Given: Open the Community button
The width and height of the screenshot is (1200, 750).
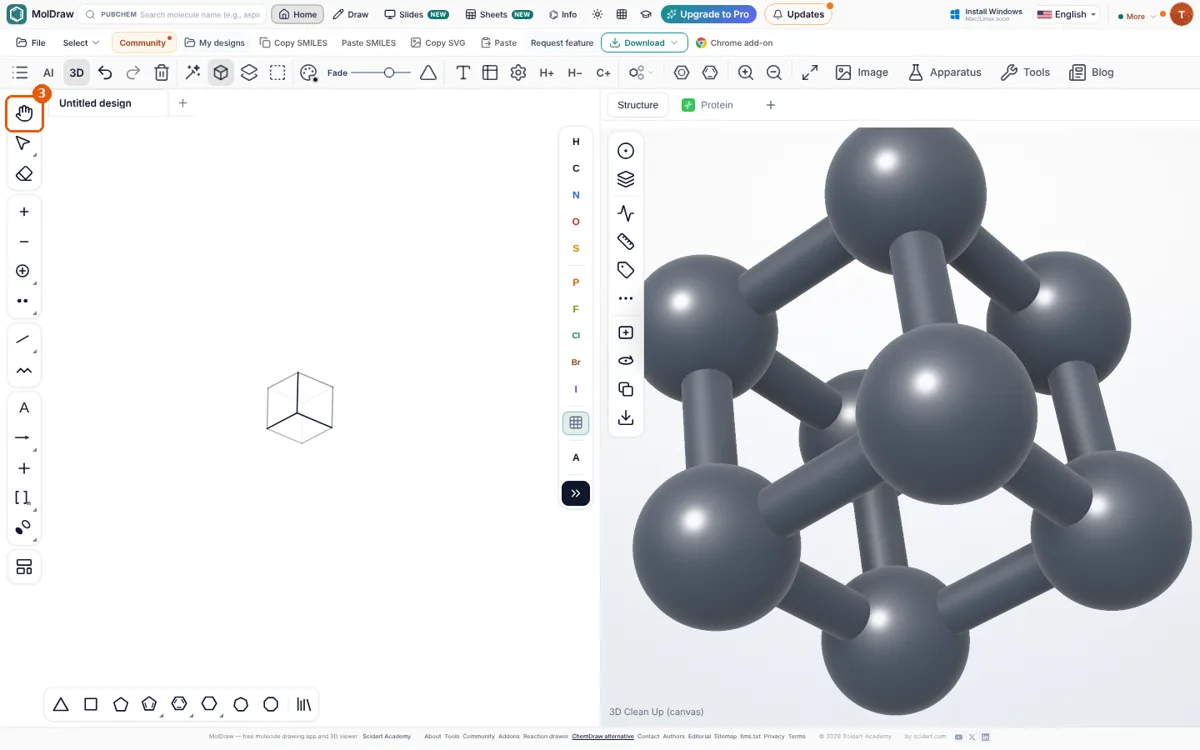Looking at the screenshot, I should tap(142, 43).
